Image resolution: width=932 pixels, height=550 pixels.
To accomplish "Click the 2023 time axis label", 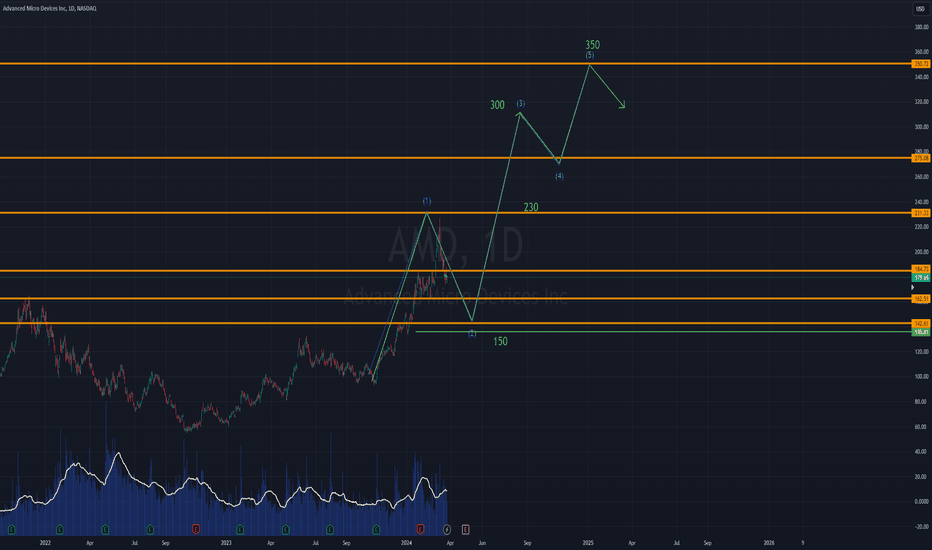I will pos(226,543).
